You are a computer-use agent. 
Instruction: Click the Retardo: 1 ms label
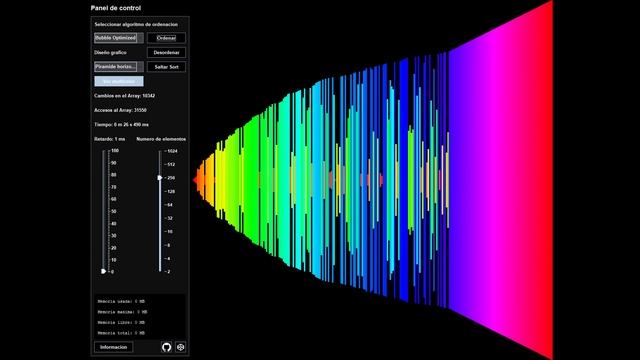[109, 139]
